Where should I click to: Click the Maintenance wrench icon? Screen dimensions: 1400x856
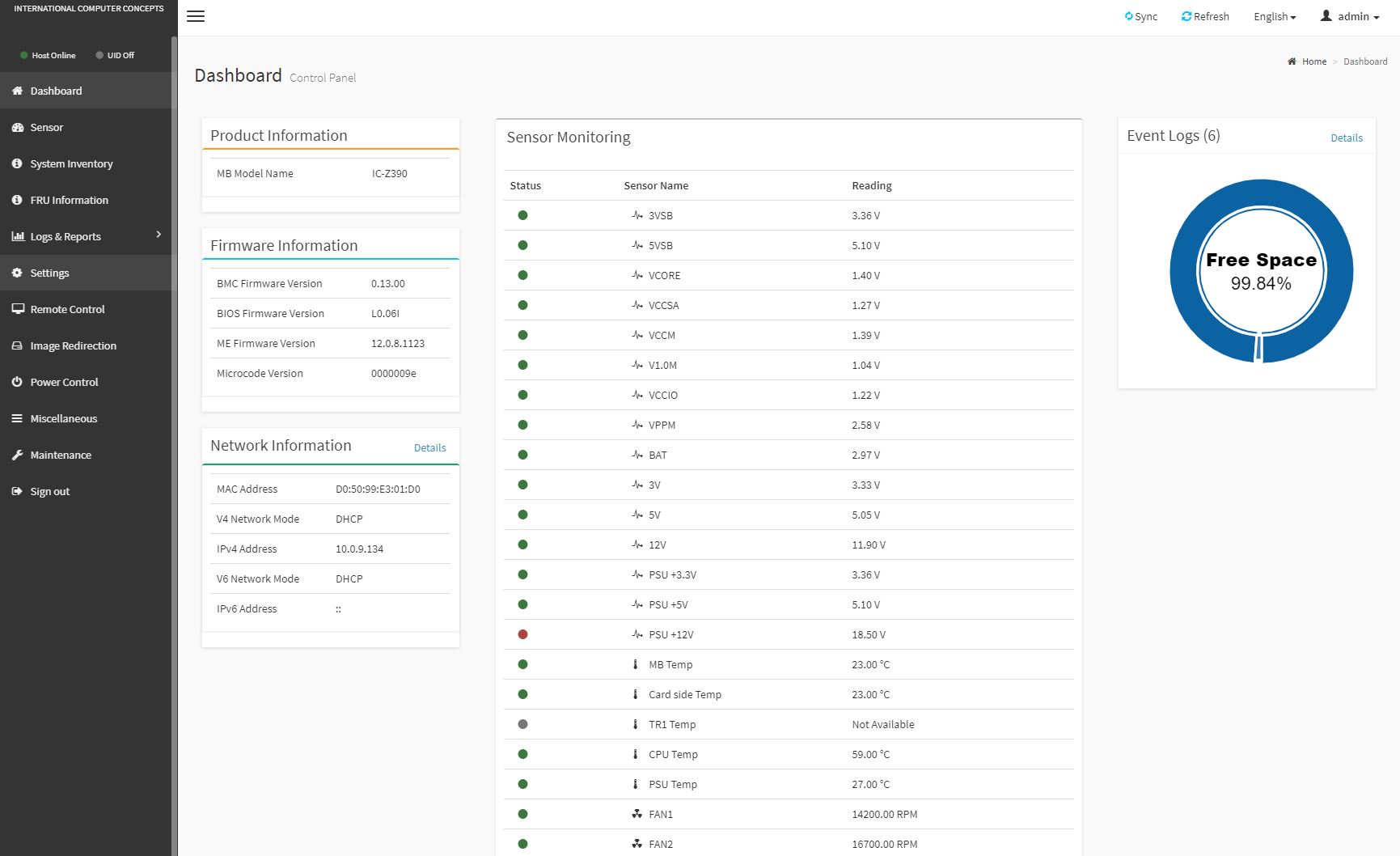point(17,456)
